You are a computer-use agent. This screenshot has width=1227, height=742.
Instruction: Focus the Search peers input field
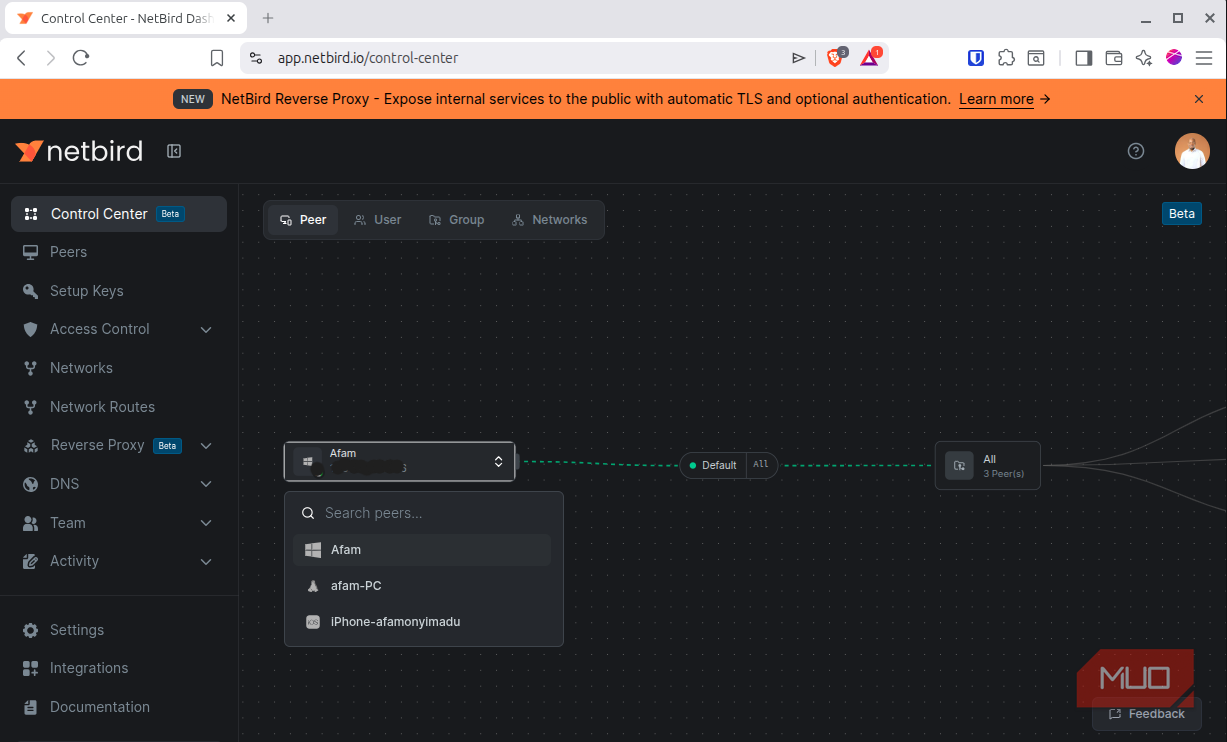coord(424,513)
